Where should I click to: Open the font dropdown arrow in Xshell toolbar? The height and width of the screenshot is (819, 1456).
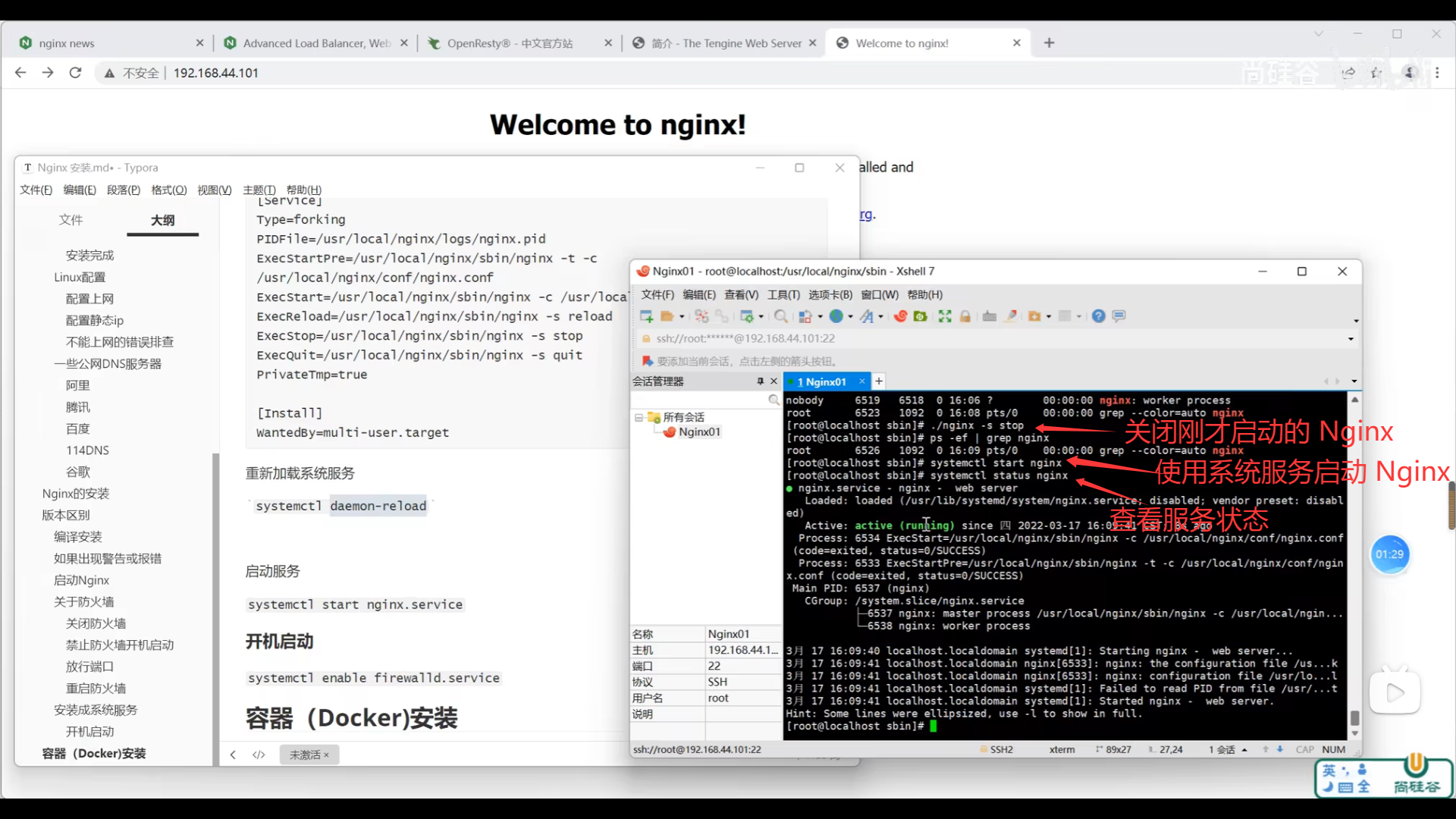tap(880, 317)
